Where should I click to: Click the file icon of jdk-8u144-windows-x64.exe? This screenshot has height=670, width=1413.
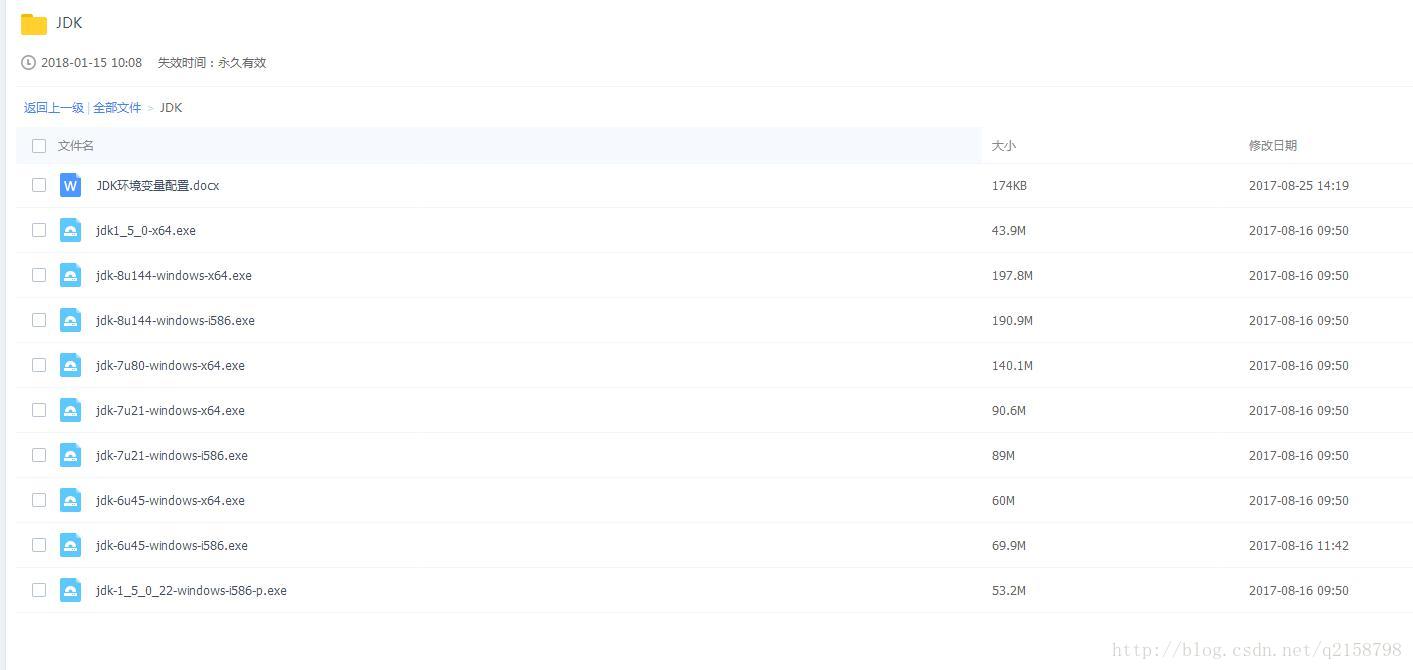click(x=70, y=275)
